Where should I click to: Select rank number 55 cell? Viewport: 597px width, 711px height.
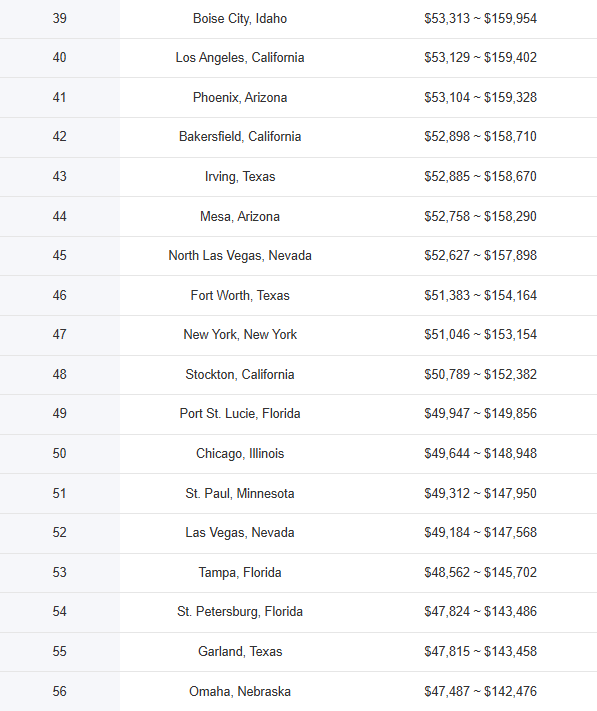click(x=59, y=652)
